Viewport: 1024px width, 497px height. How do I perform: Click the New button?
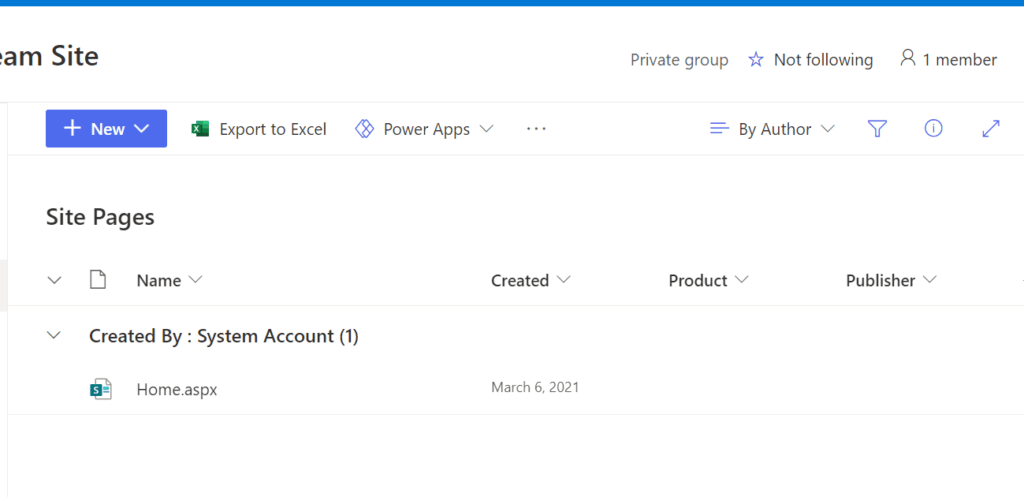point(106,129)
